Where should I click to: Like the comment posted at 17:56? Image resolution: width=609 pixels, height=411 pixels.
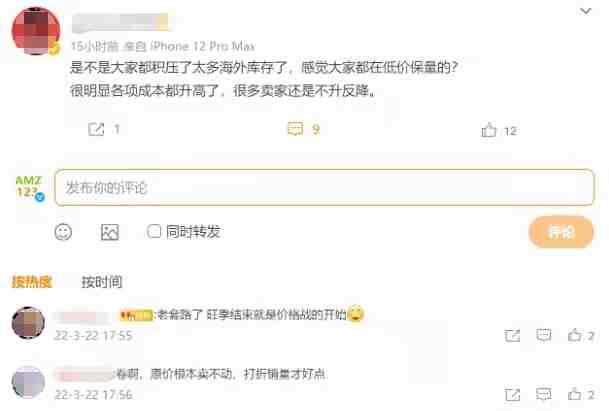point(574,395)
